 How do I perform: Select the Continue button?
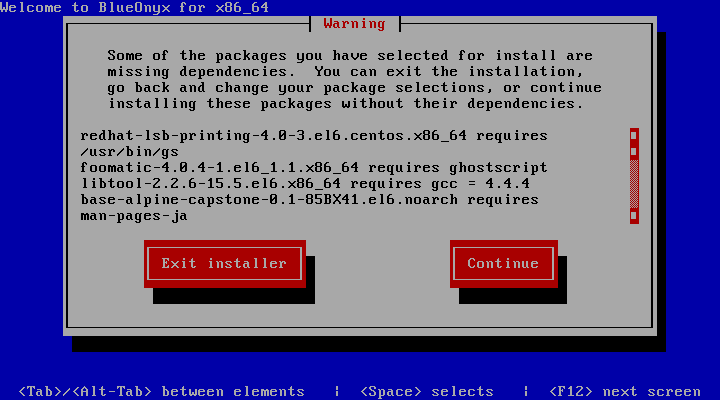504,264
